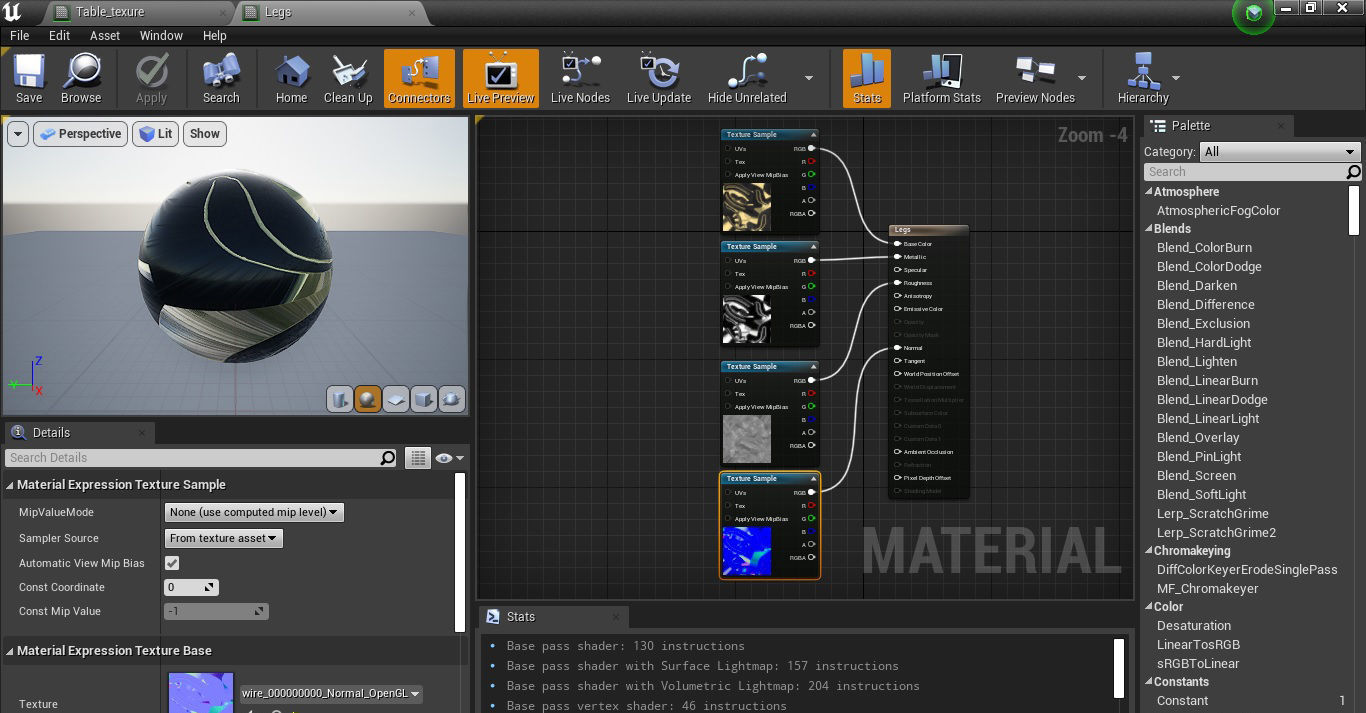
Task: Open the Search binoculars tool
Action: pos(221,79)
